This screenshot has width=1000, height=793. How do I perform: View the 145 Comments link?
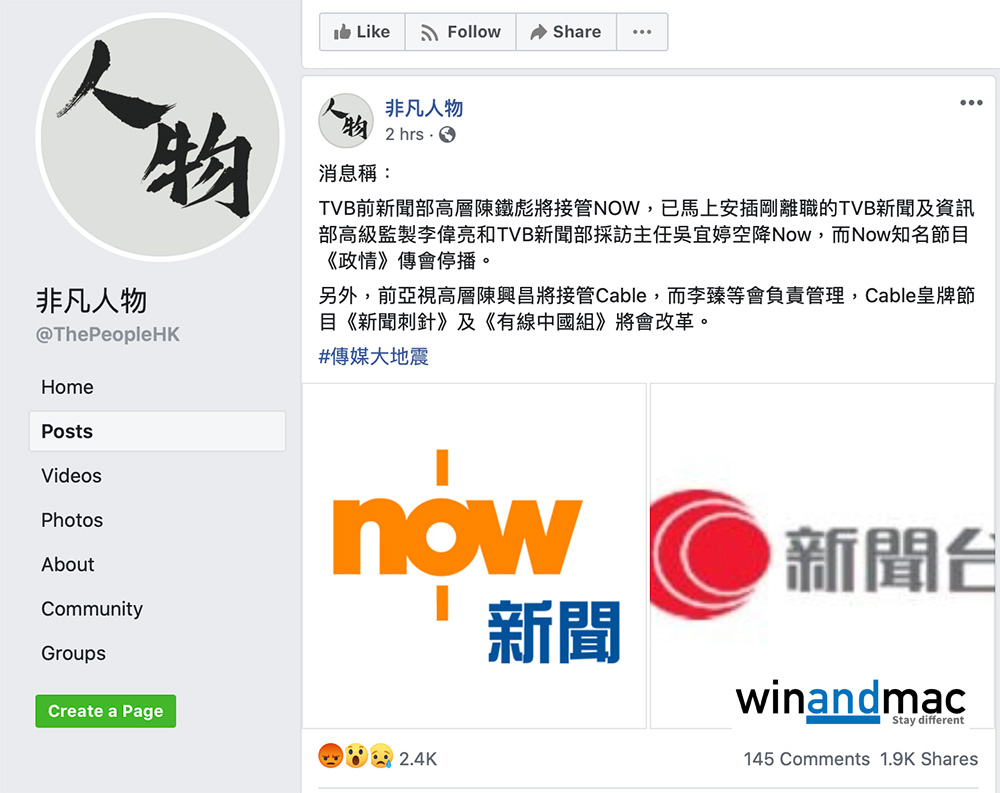[x=806, y=759]
